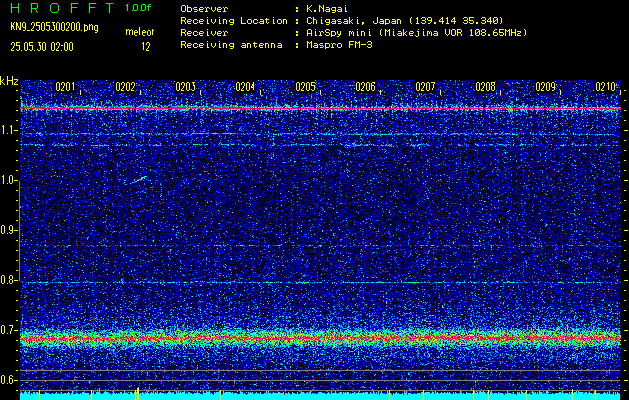
Task: Select the 0210 time marker
Action: point(605,87)
